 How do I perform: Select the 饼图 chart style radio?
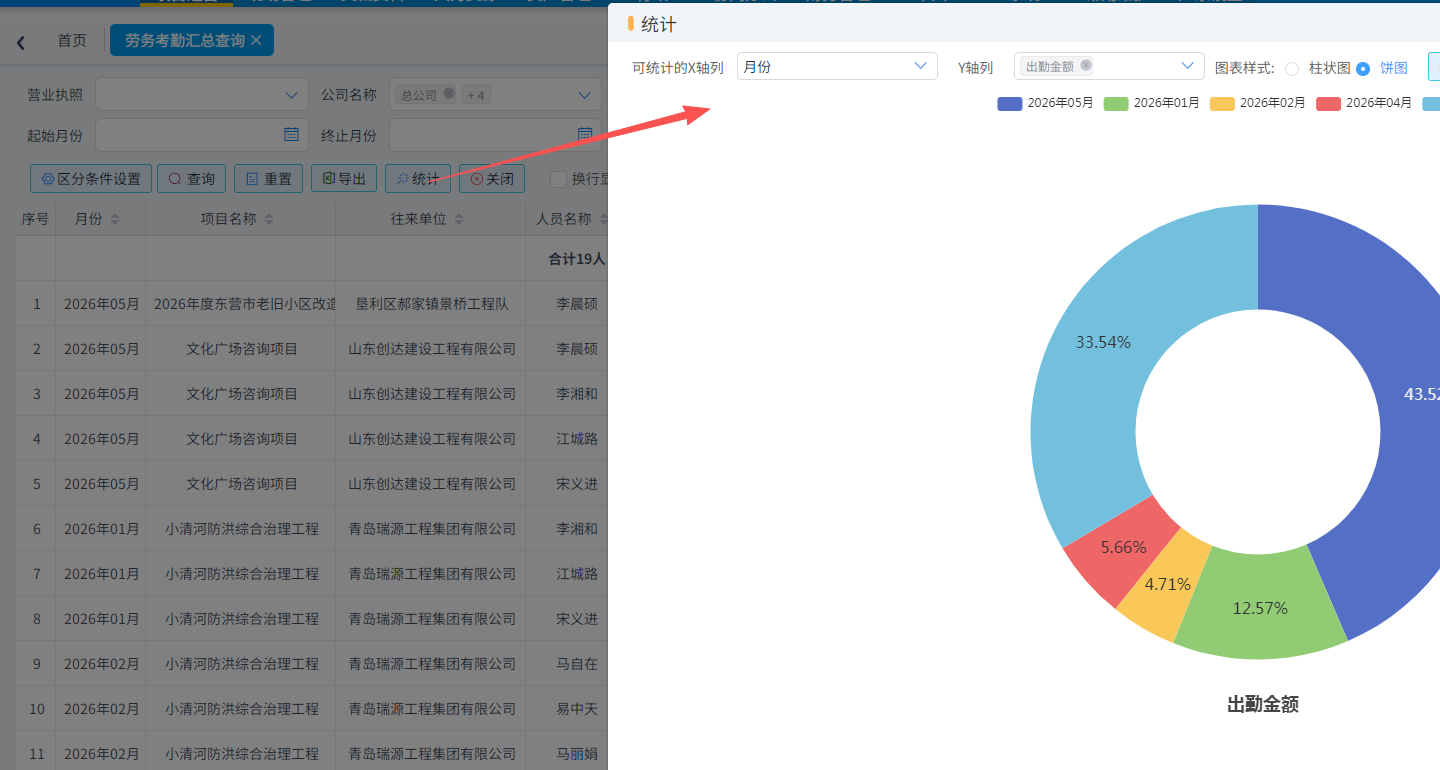(1363, 68)
